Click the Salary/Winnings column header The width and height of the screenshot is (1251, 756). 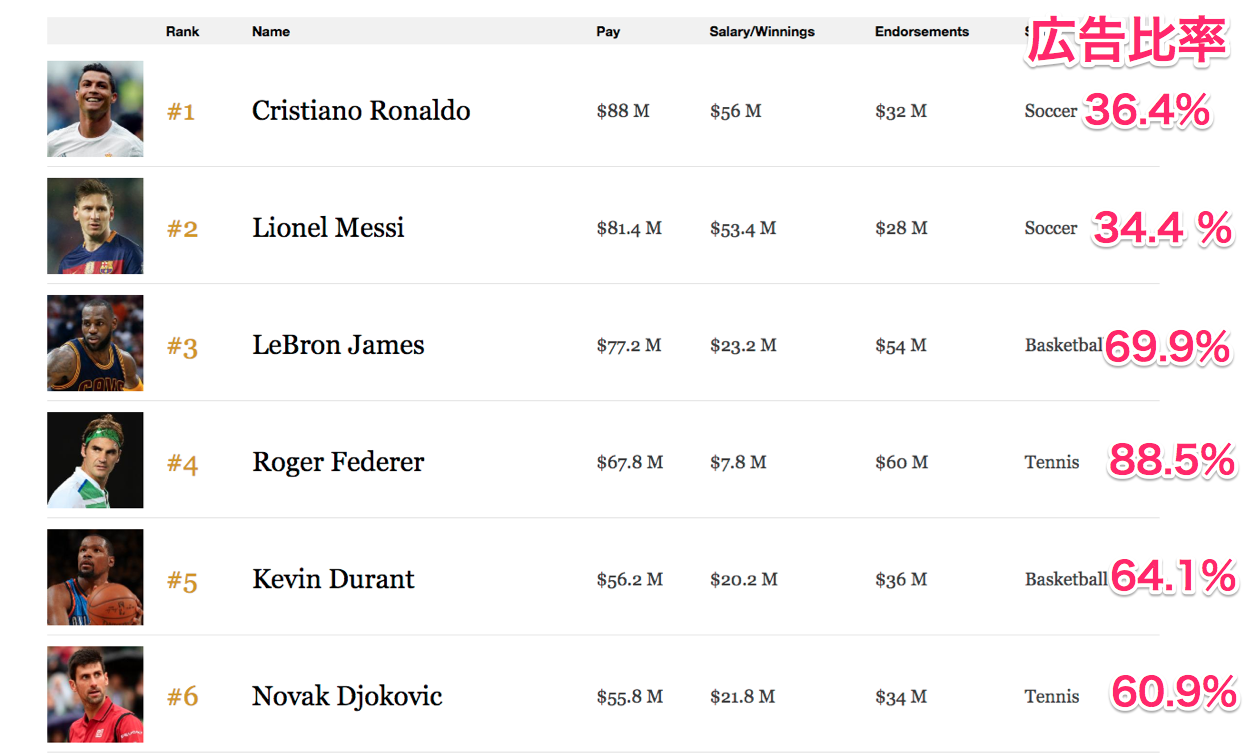762,31
